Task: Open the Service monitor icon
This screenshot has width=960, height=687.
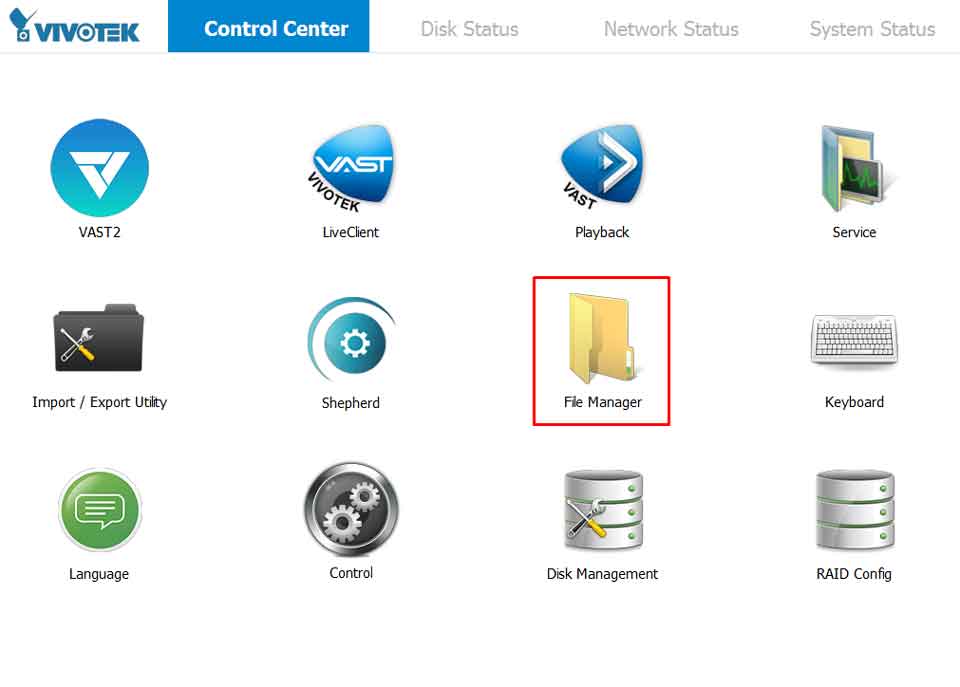Action: coord(853,168)
